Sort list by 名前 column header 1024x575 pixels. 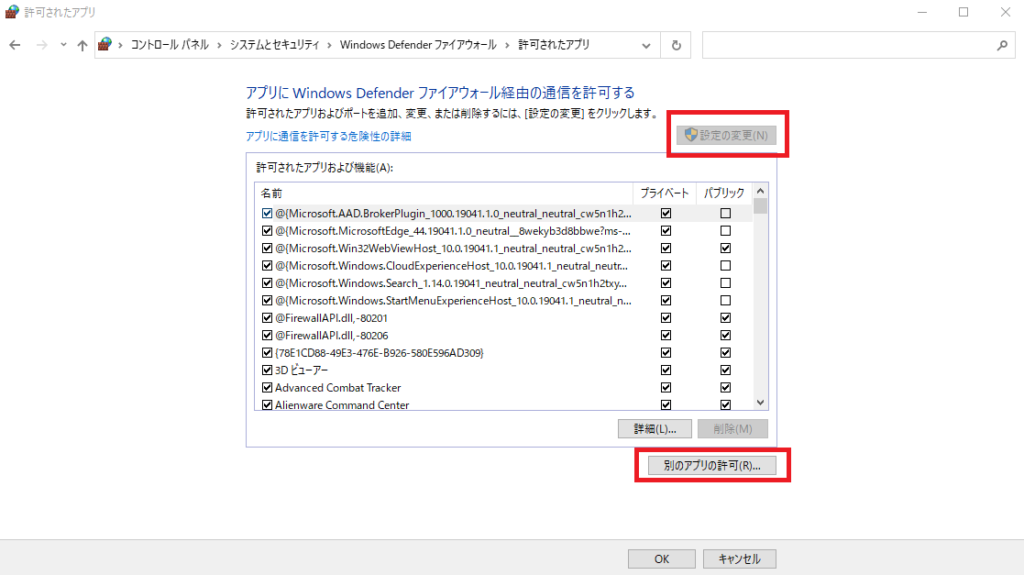click(443, 193)
